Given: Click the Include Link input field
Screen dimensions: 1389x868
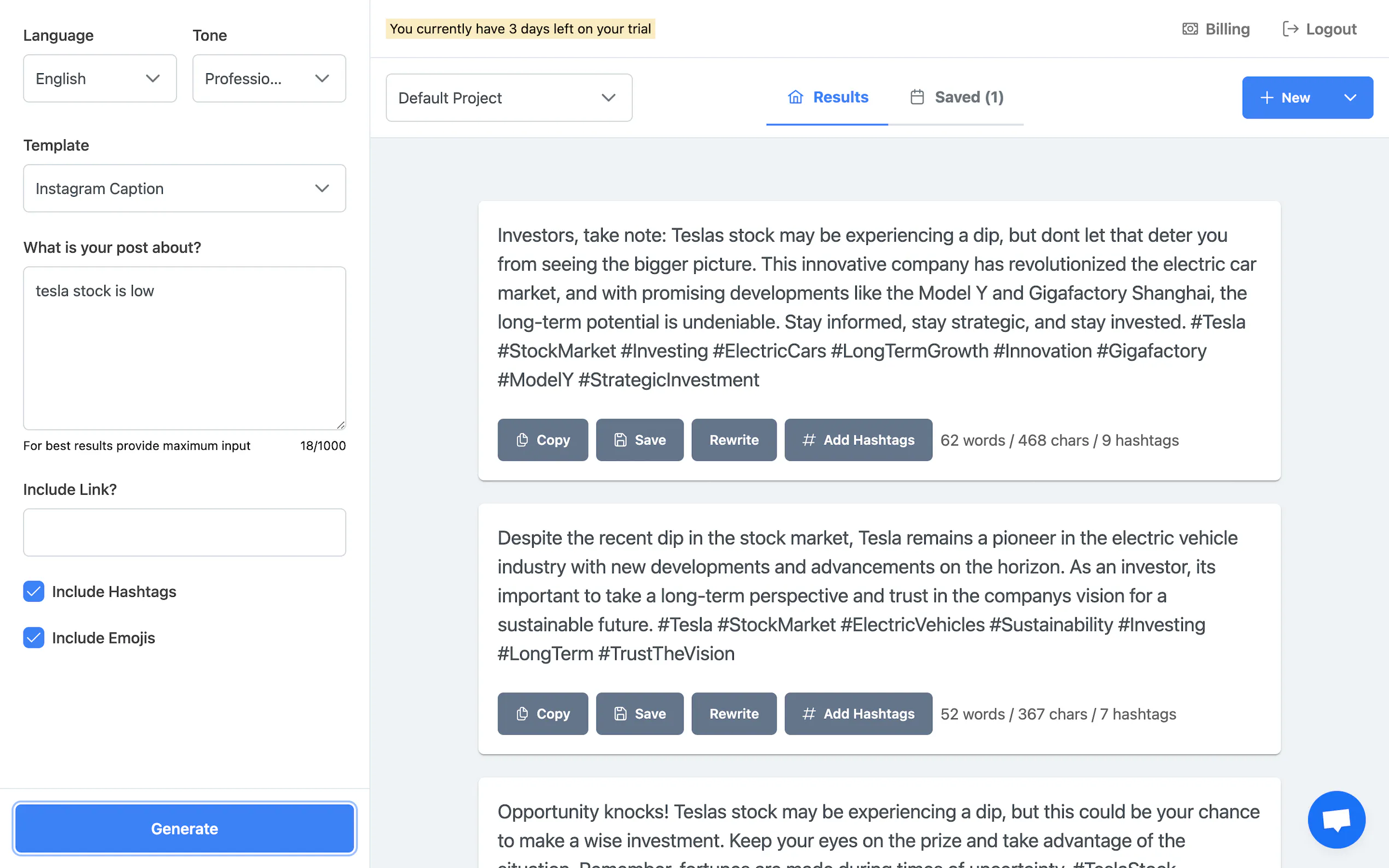Looking at the screenshot, I should (x=184, y=532).
